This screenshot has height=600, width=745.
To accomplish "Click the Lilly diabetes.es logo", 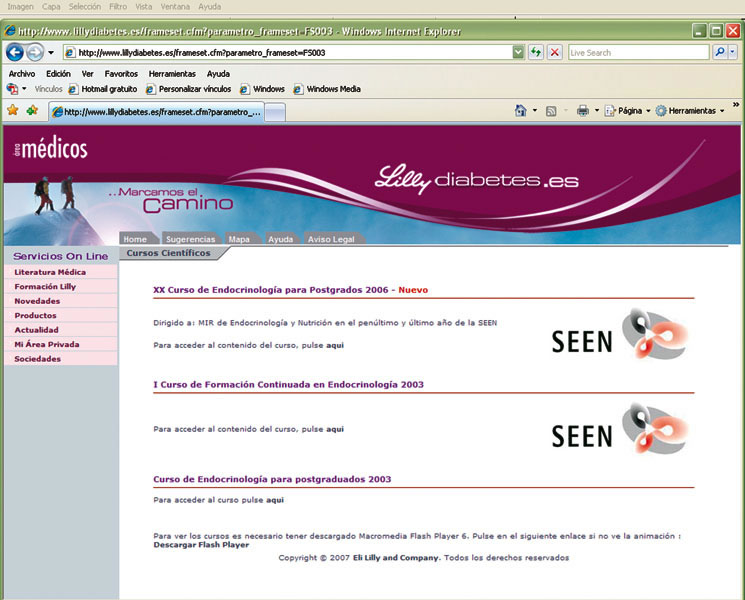I will (477, 180).
